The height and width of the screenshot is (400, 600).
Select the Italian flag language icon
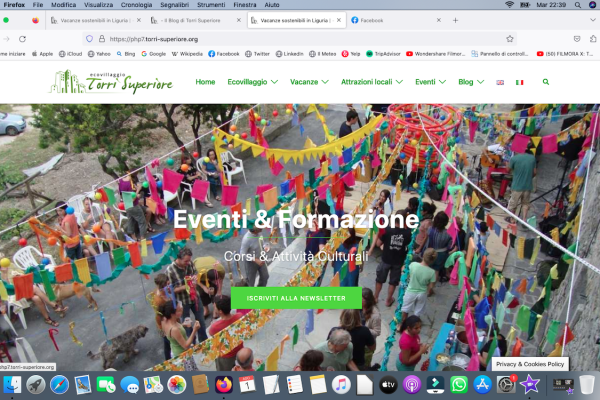point(519,82)
